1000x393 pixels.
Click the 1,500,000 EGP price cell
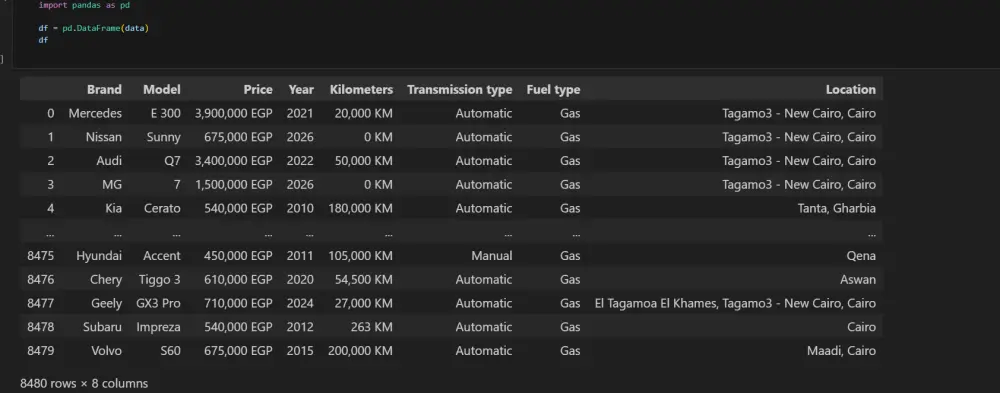tap(233, 185)
